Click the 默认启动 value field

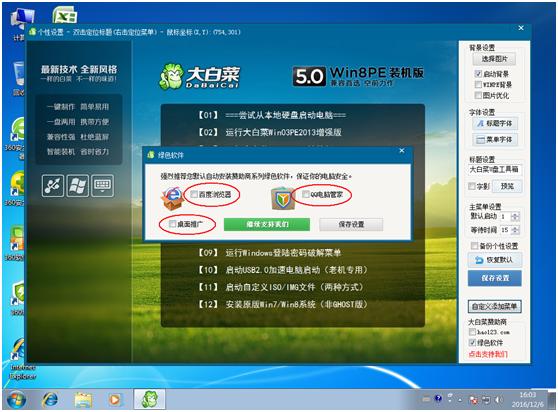coord(505,216)
